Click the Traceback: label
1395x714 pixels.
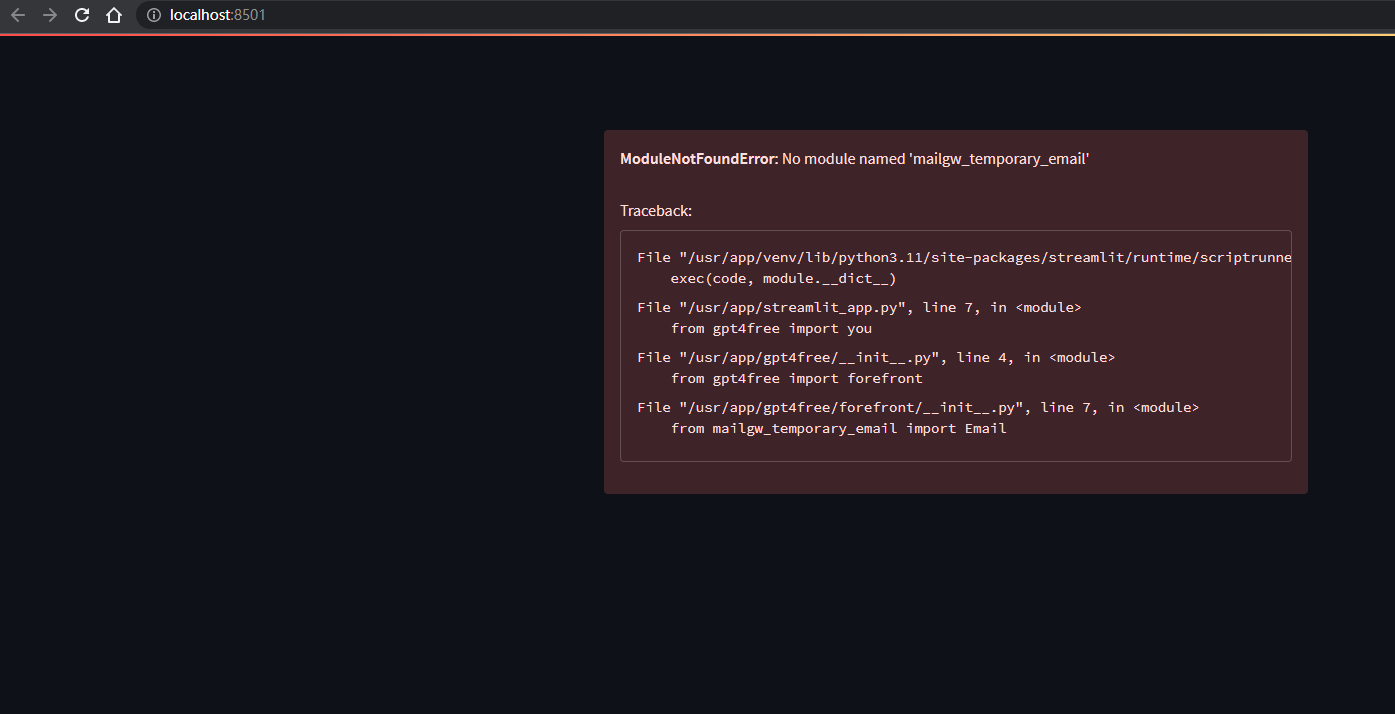(x=656, y=211)
